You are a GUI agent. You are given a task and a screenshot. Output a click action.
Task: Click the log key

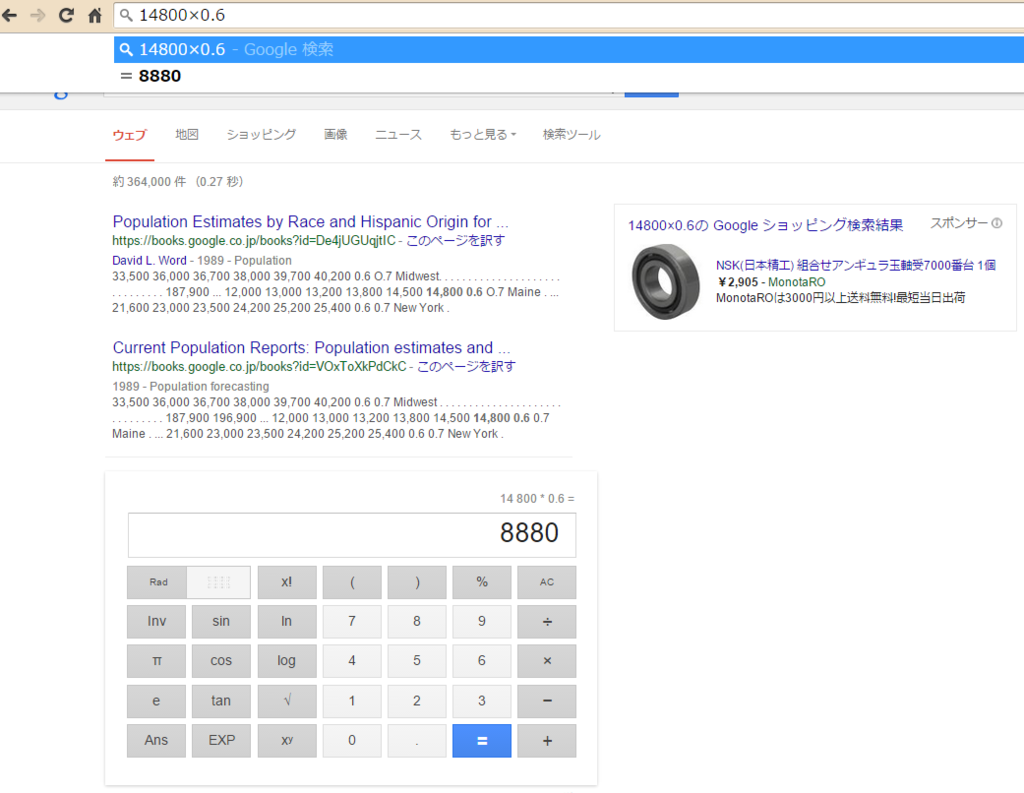pyautogui.click(x=287, y=661)
